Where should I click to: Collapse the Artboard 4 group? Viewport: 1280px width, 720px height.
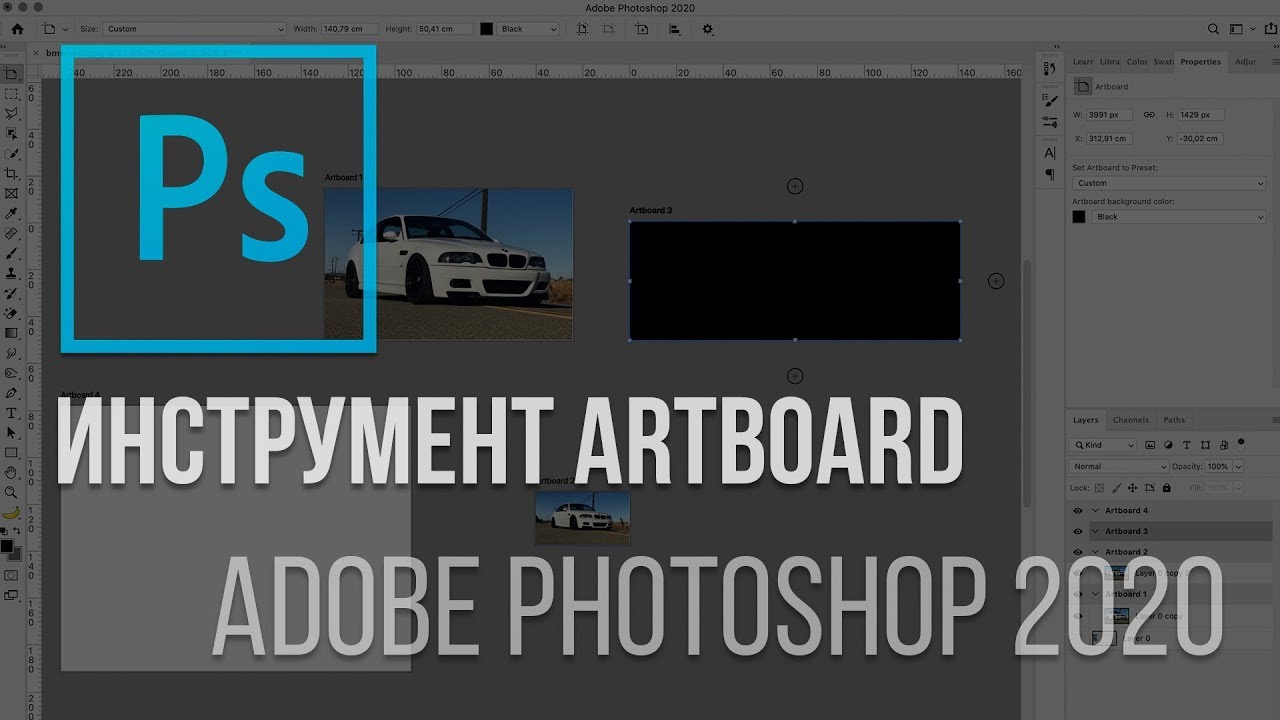tap(1095, 510)
